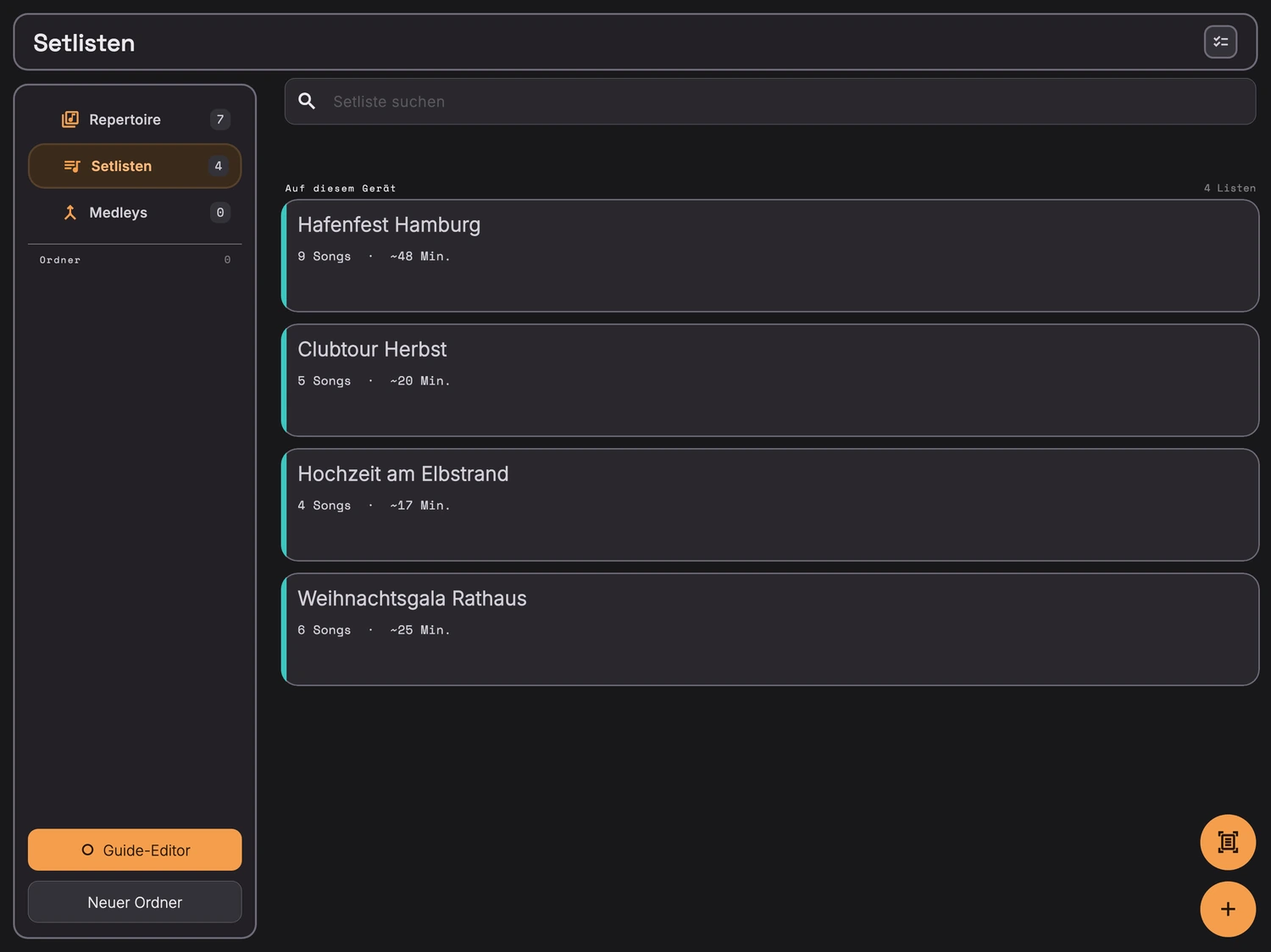This screenshot has width=1271, height=952.
Task: Click the Ordner section label
Action: [60, 260]
